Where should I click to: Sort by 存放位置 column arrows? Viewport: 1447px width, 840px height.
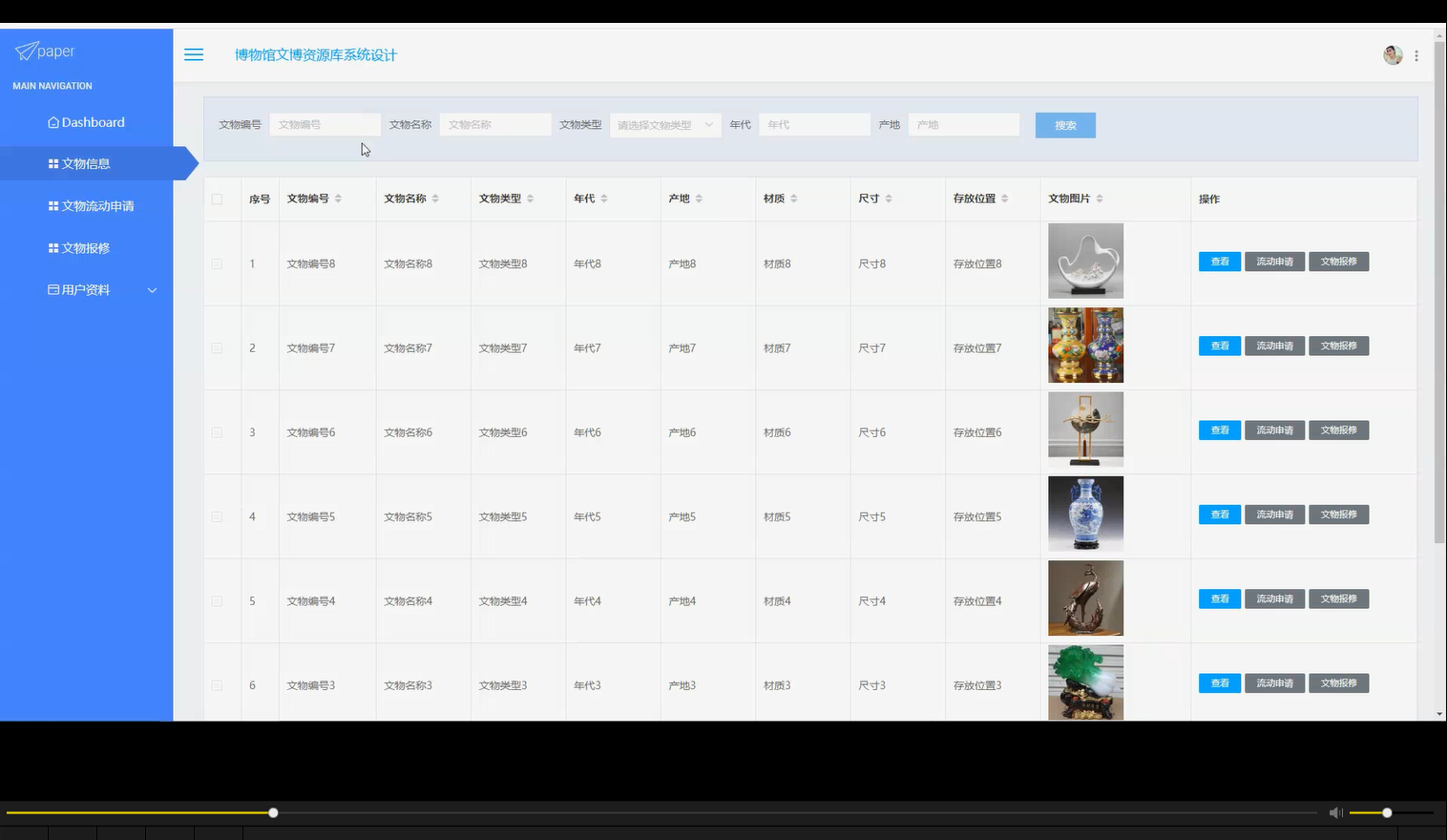(1004, 199)
